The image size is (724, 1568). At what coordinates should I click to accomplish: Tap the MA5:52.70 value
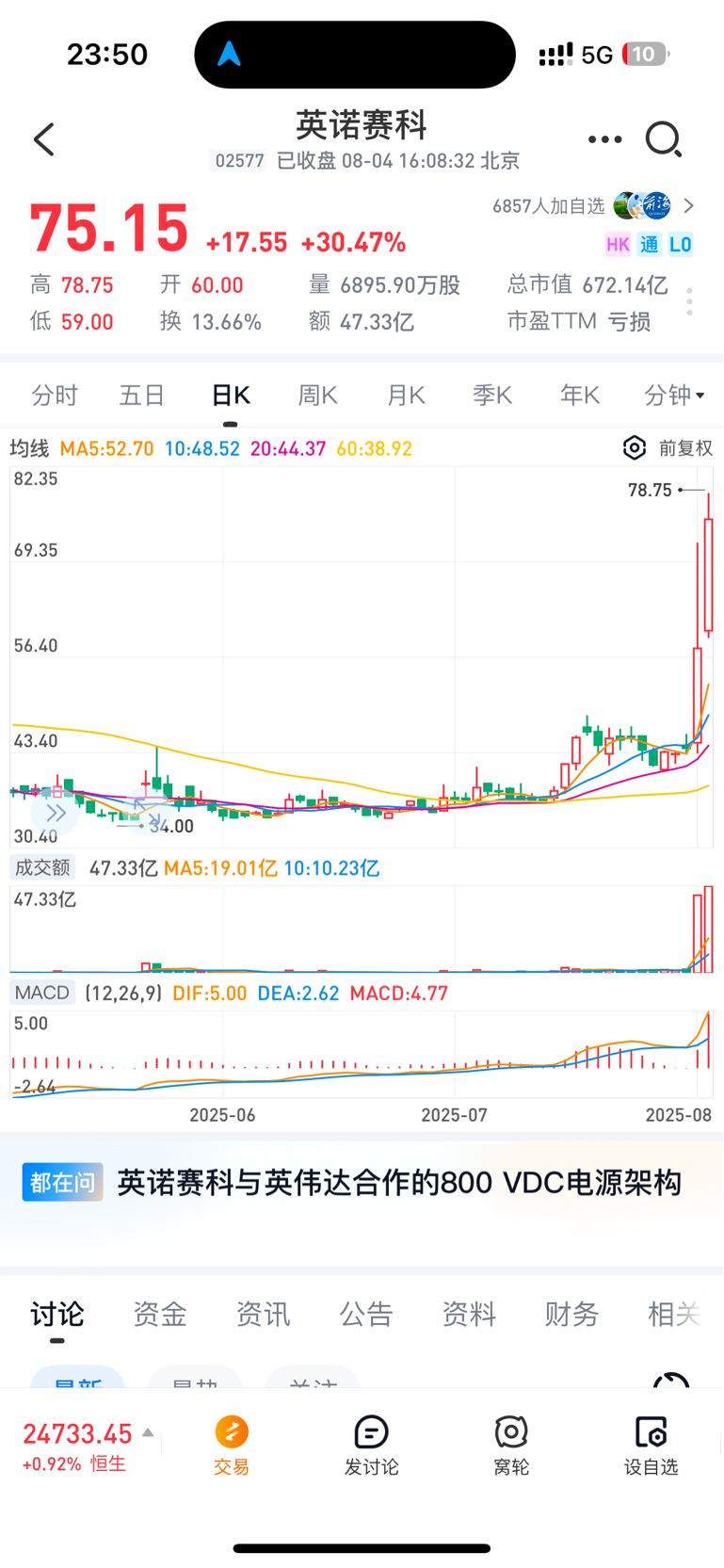(106, 448)
